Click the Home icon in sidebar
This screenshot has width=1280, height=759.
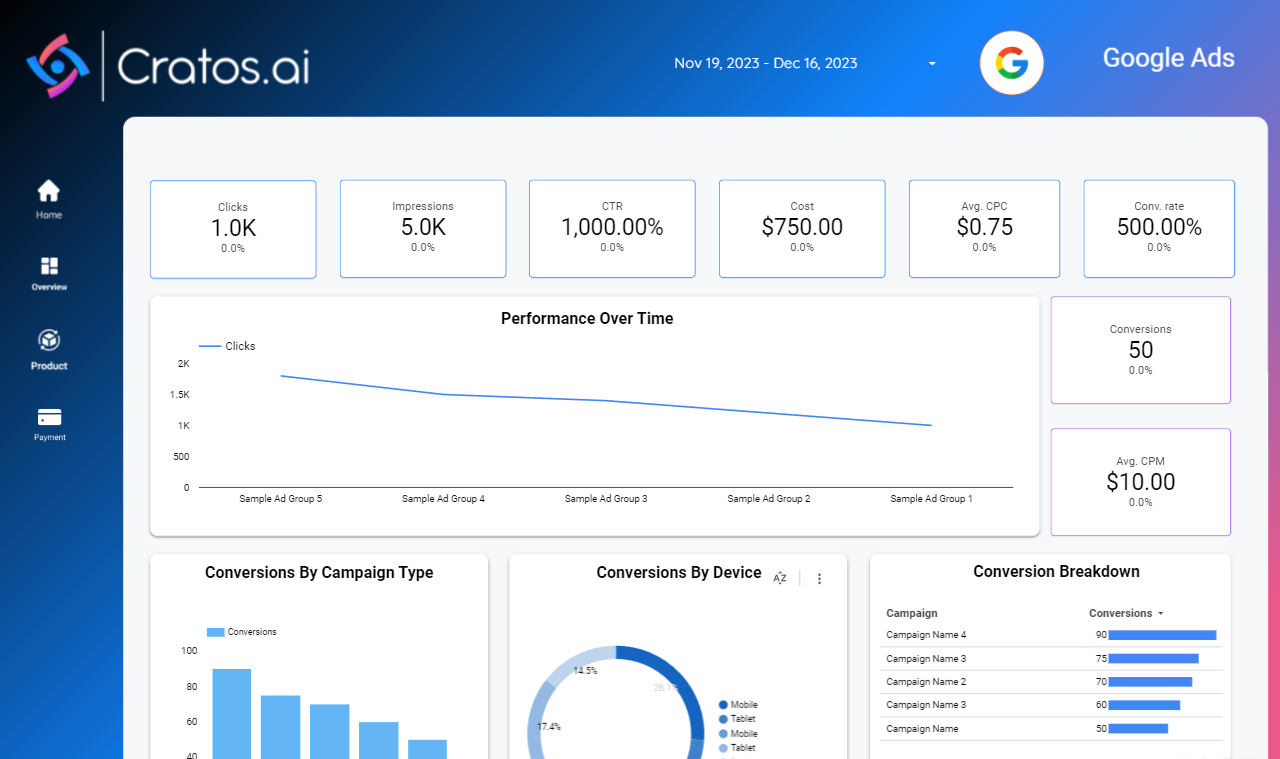49,191
